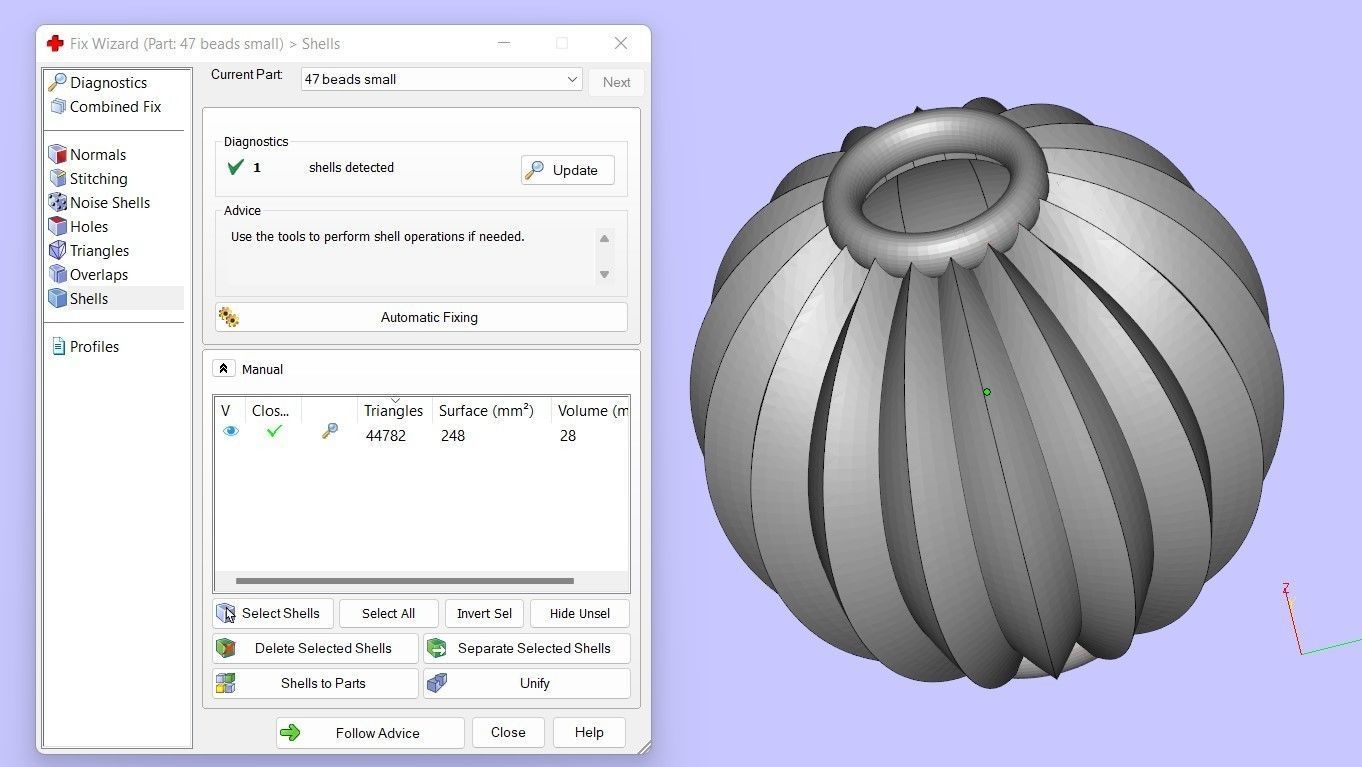Click Delete Selected Shells
This screenshot has height=767, width=1362.
[x=315, y=648]
